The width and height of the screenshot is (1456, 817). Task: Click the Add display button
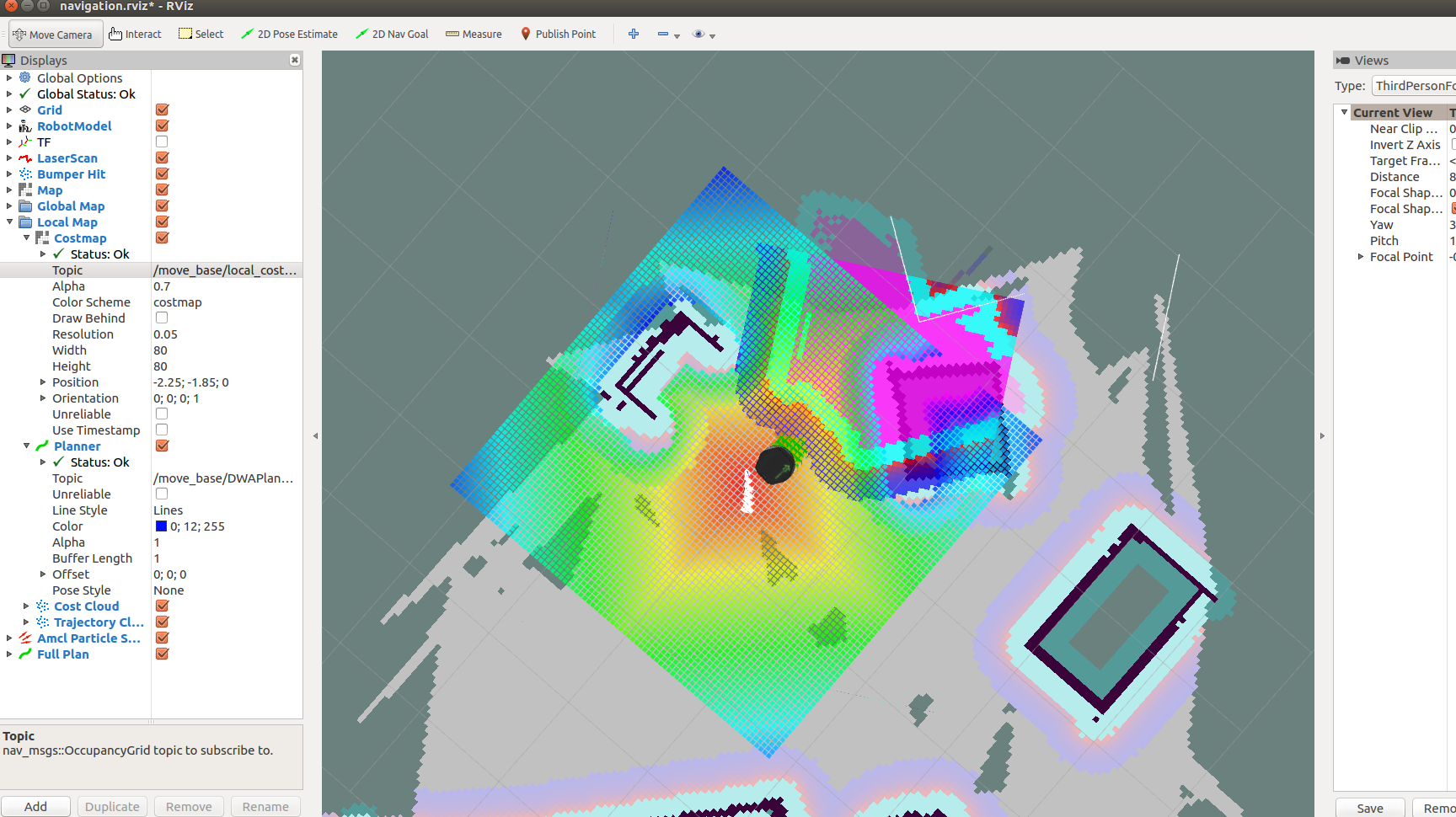pos(36,806)
